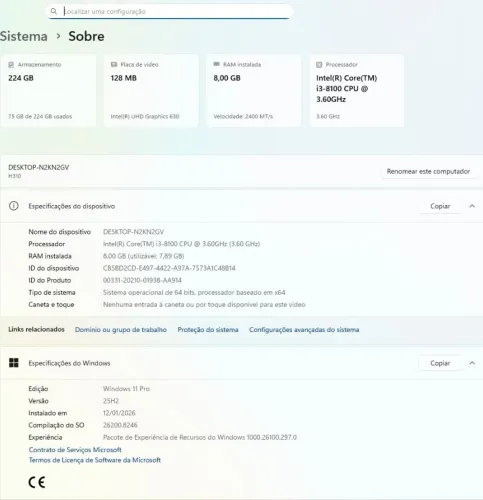This screenshot has height=500, width=483.
Task: Select the OS build 26200.8246
Action: click(x=120, y=425)
